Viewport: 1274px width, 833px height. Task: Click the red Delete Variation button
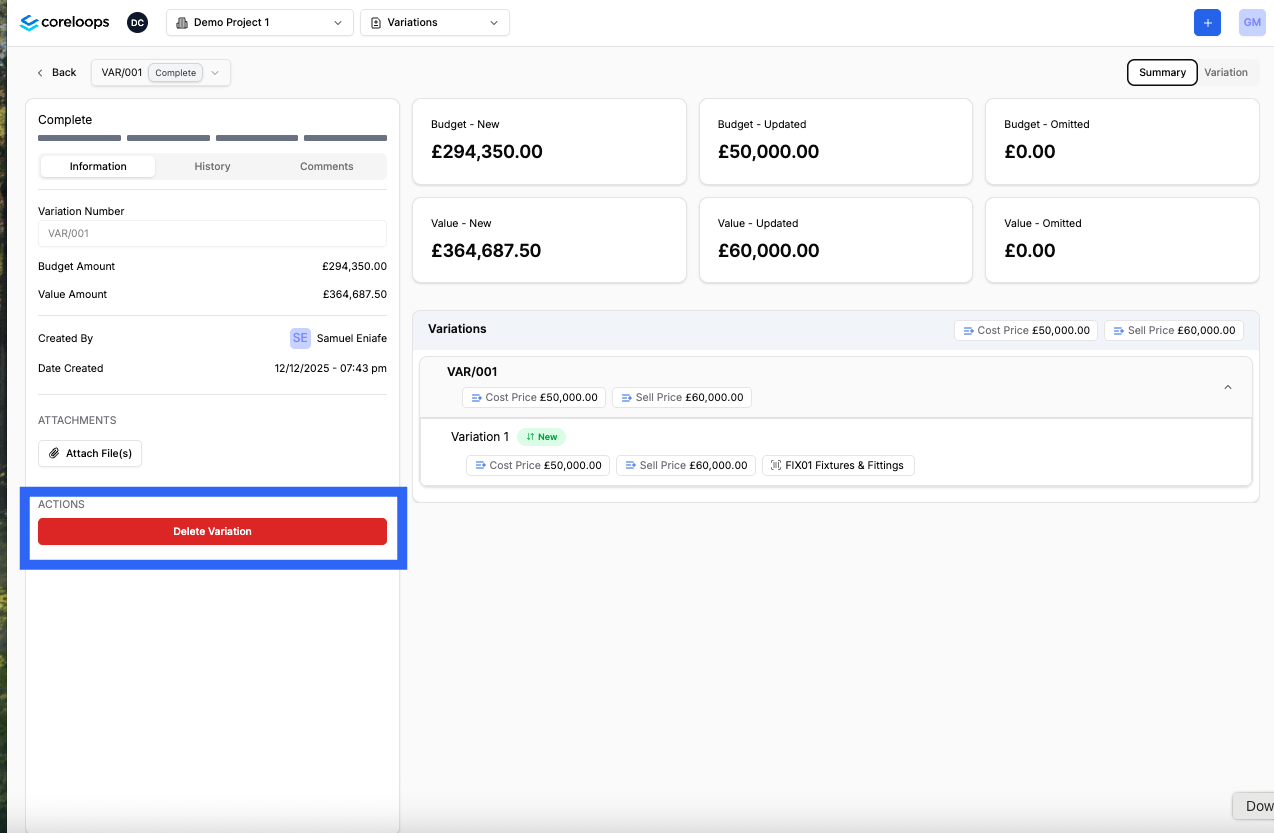coord(212,531)
